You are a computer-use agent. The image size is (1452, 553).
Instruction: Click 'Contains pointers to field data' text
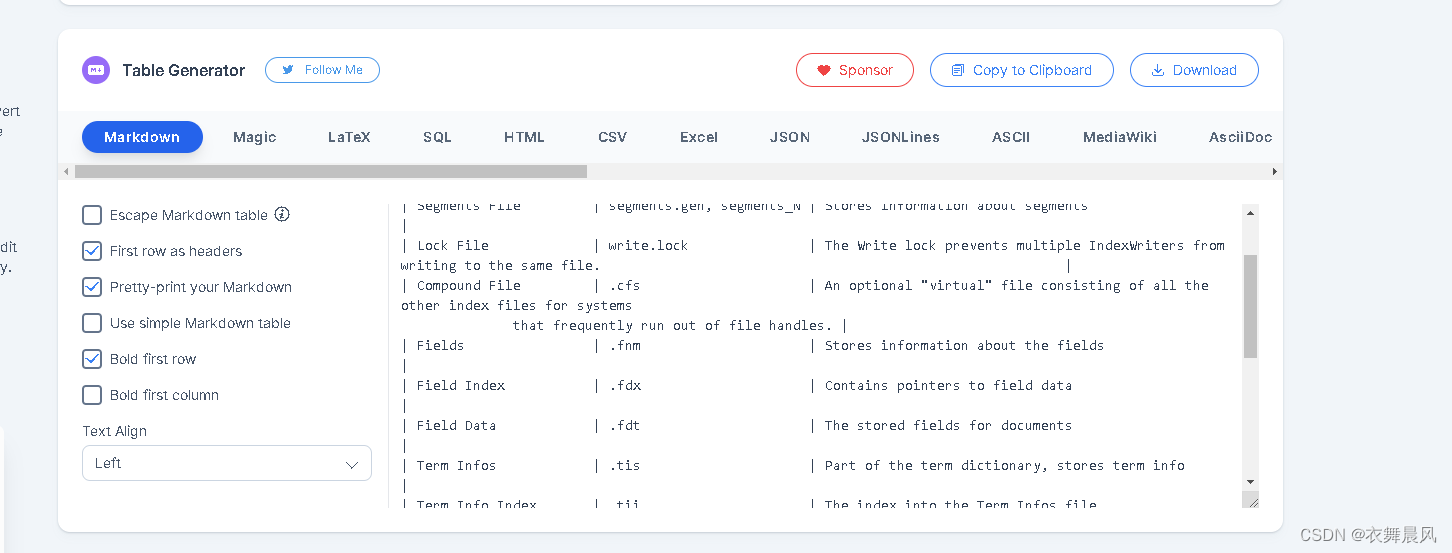948,385
